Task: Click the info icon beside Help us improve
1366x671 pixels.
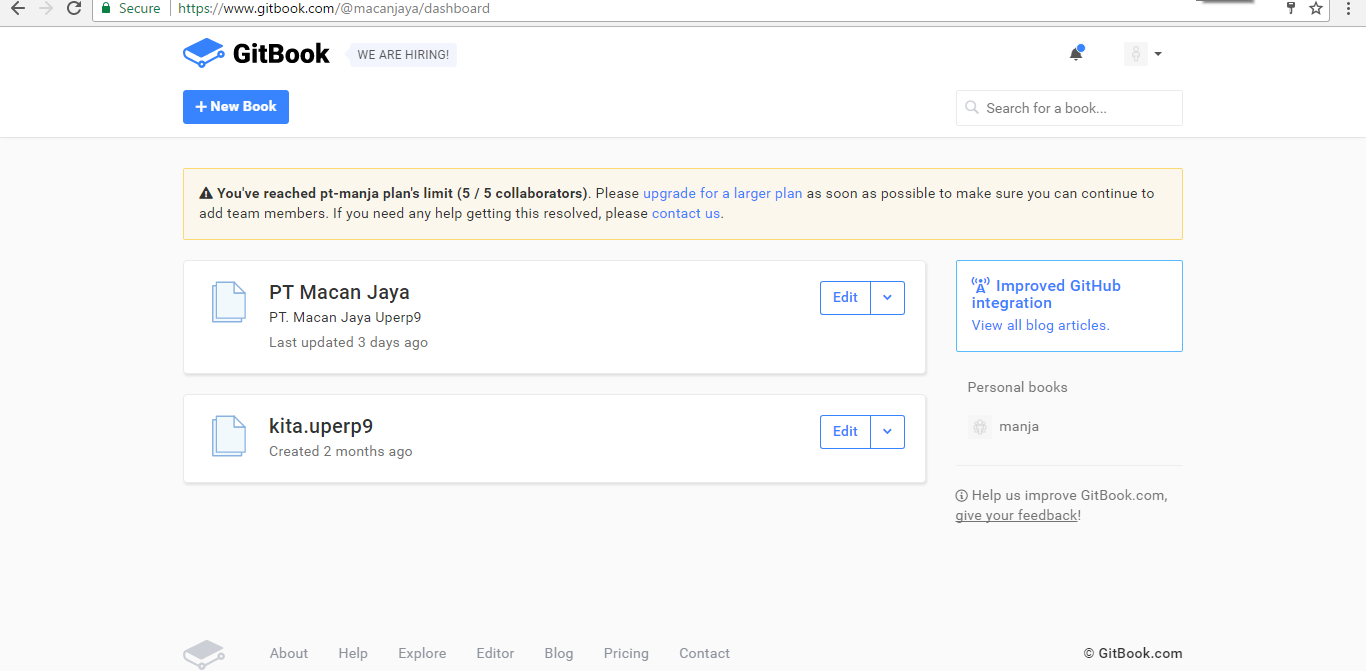Action: tap(962, 495)
